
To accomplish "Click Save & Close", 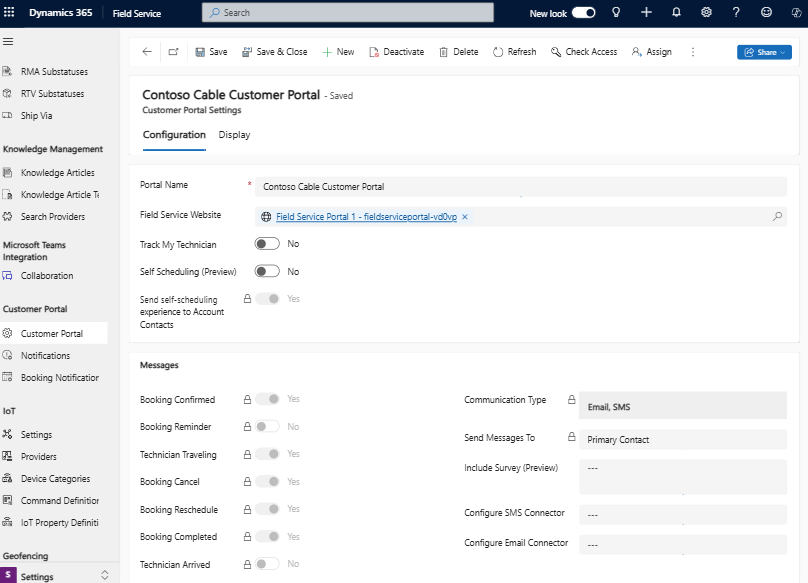I will (275, 52).
